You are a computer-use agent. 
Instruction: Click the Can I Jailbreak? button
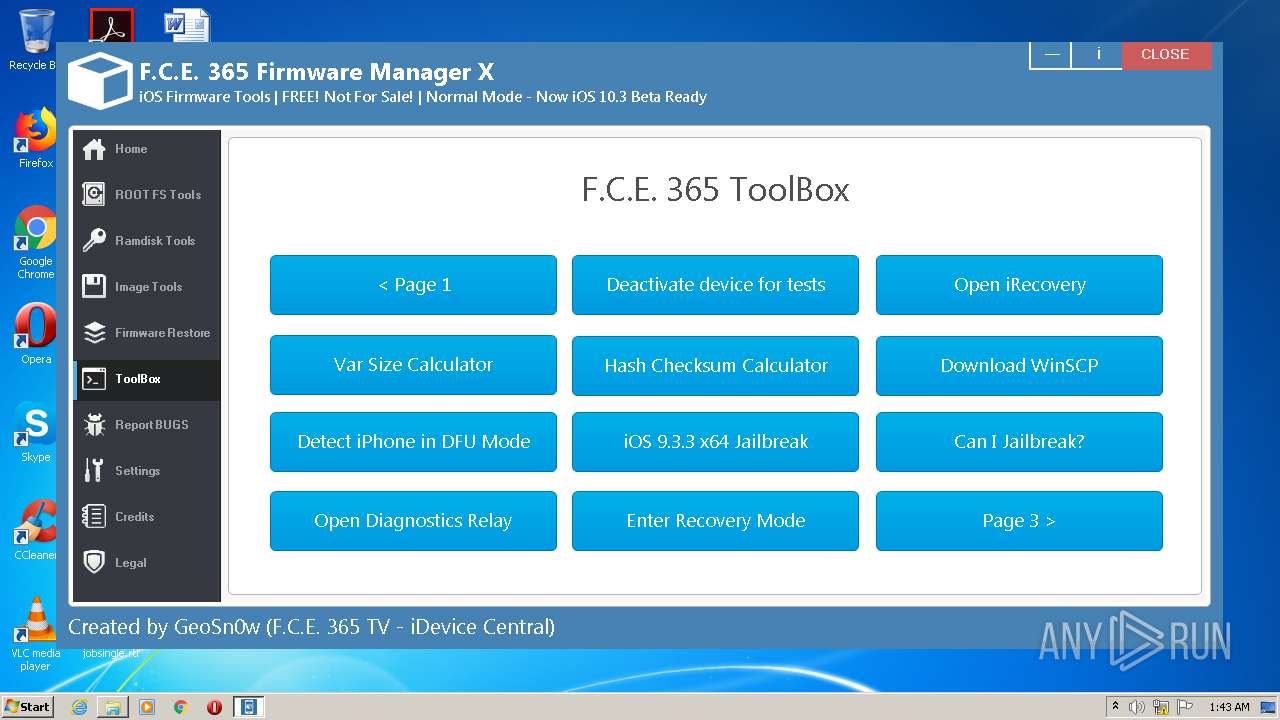(1019, 441)
